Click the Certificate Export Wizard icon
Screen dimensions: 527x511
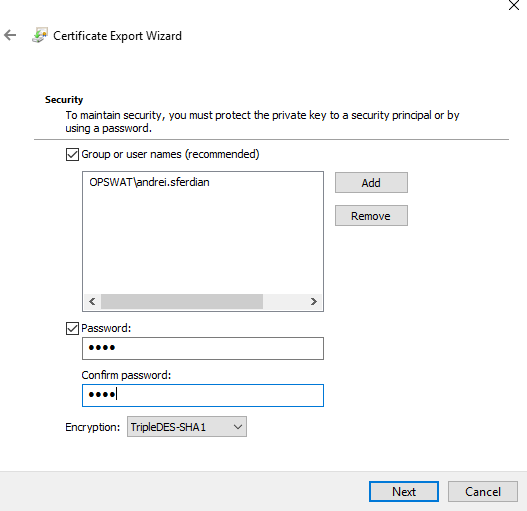(40, 35)
